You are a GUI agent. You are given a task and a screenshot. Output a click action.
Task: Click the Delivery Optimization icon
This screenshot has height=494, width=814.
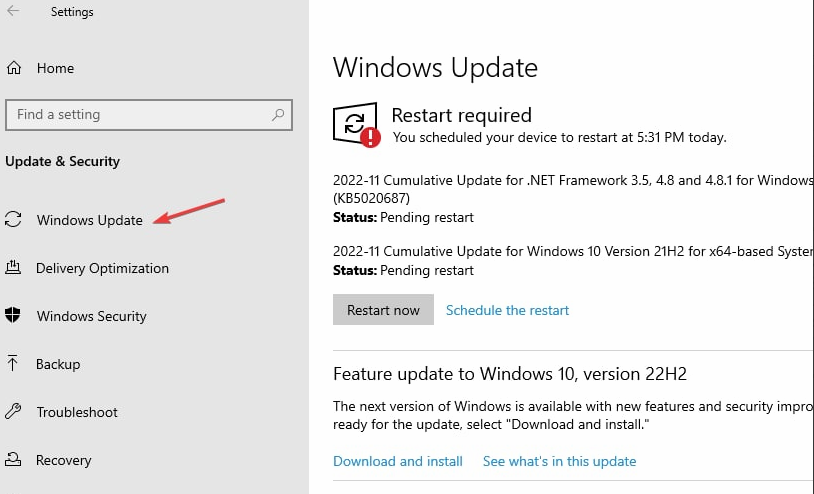click(14, 268)
